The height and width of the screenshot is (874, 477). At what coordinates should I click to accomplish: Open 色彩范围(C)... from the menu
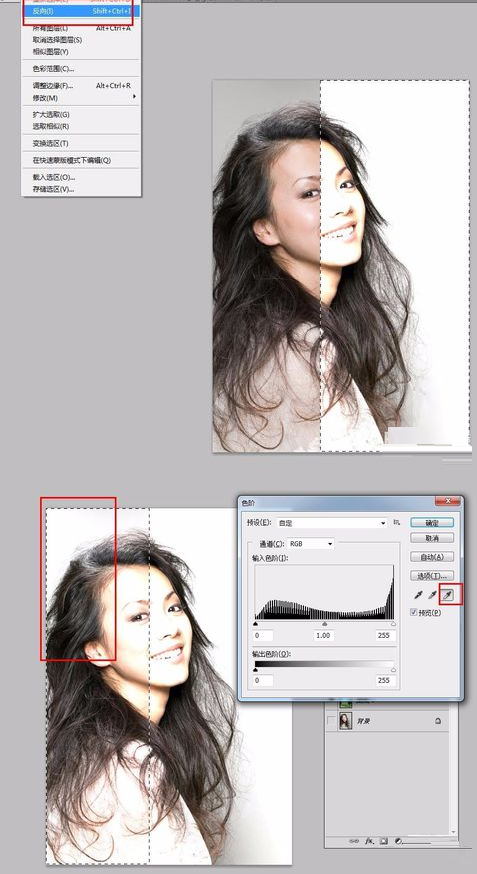81,69
